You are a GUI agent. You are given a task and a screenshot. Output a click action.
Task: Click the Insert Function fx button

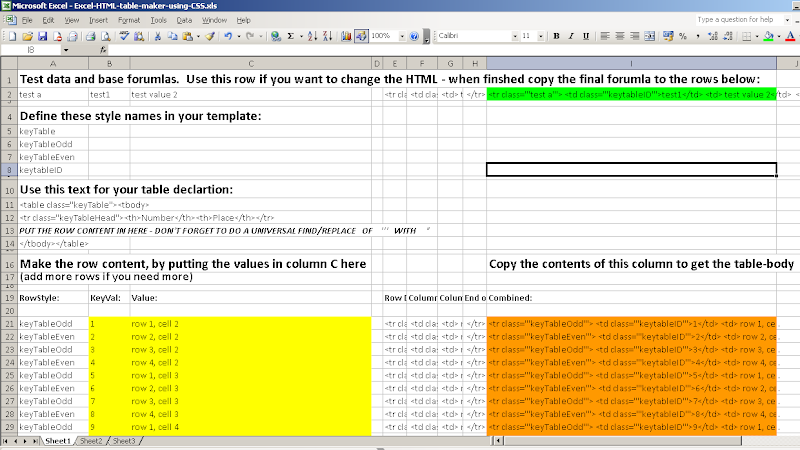(103, 50)
